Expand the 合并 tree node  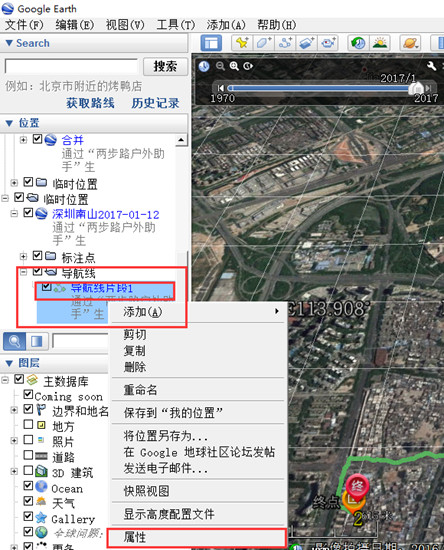pos(23,140)
